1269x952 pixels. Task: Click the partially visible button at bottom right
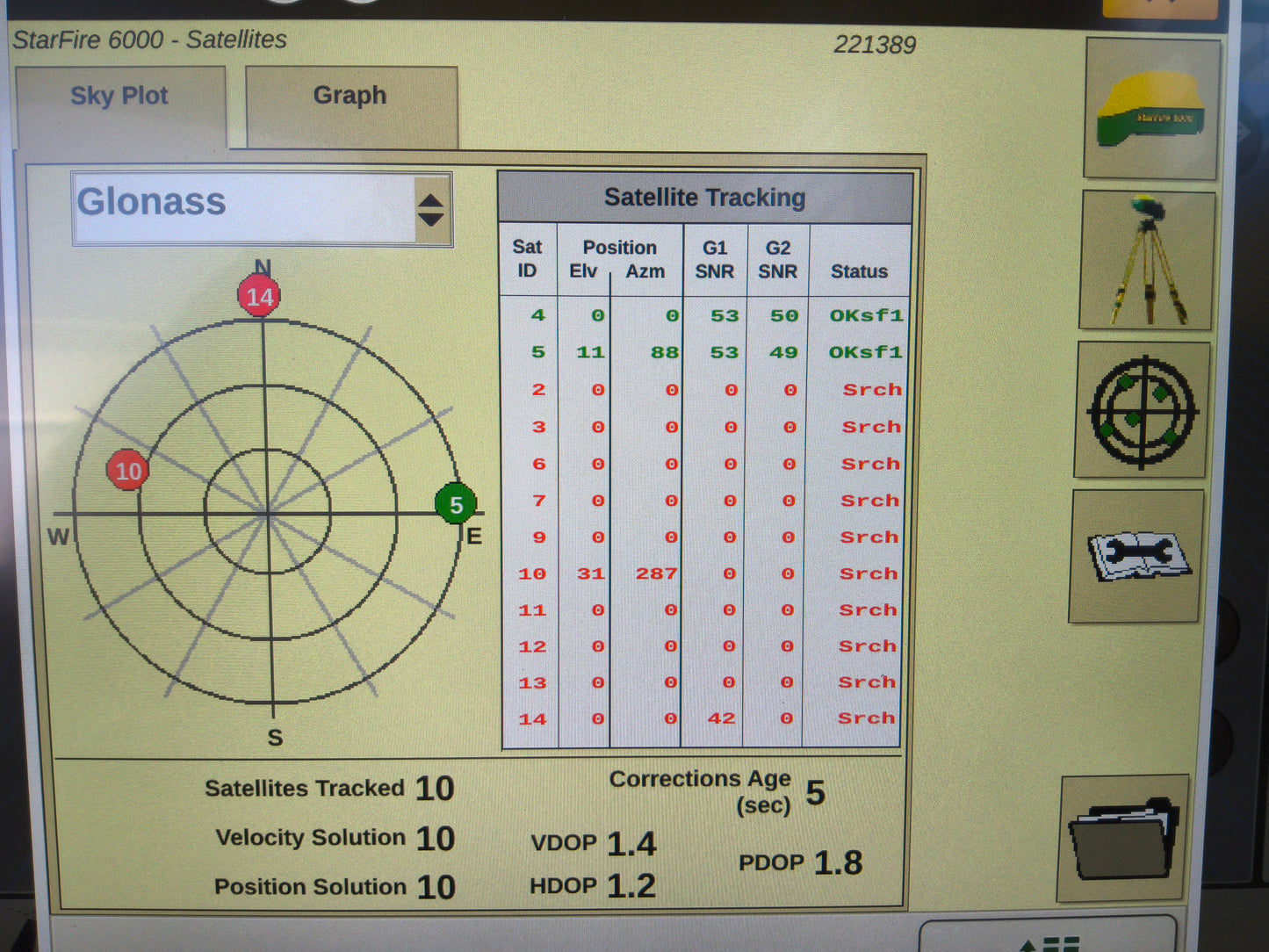[x=1049, y=934]
